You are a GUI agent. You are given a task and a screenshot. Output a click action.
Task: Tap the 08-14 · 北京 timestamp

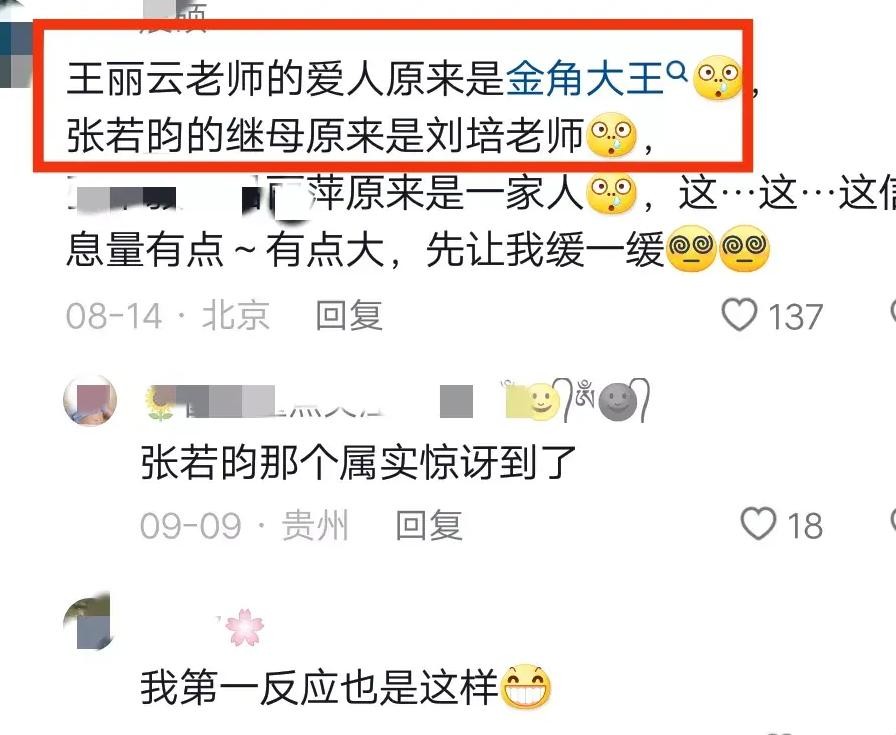(x=167, y=315)
